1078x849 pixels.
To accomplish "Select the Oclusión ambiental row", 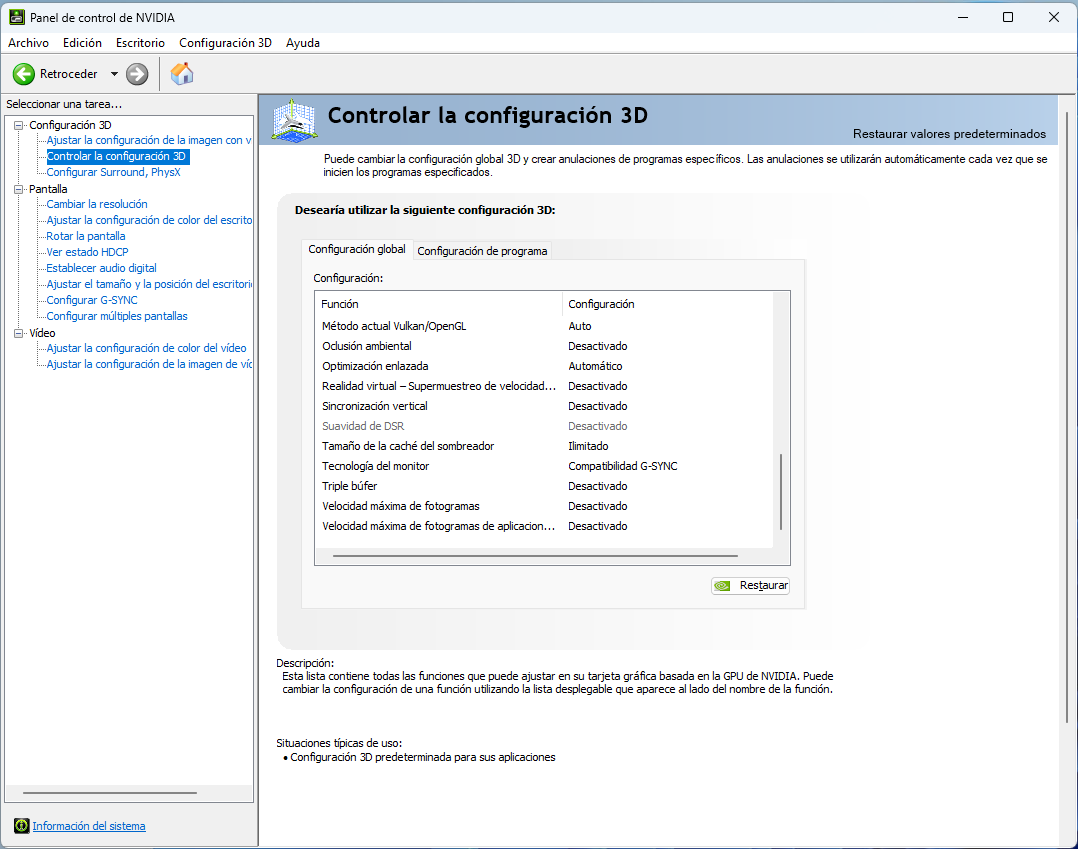I will point(544,346).
